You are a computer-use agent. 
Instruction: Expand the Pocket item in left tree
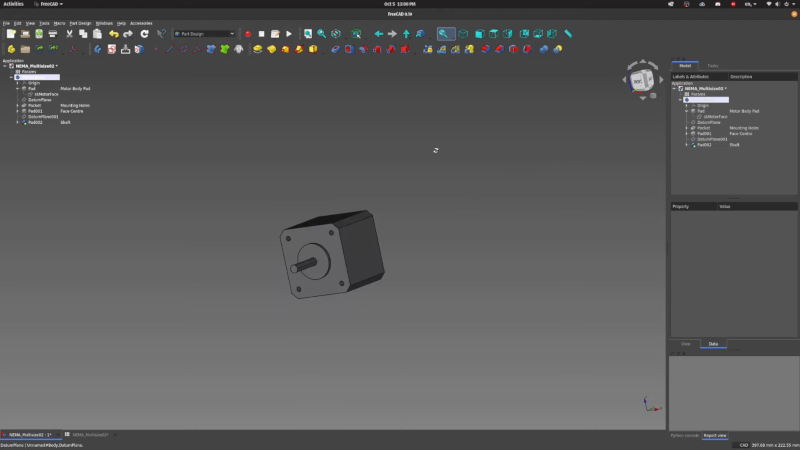(x=18, y=105)
